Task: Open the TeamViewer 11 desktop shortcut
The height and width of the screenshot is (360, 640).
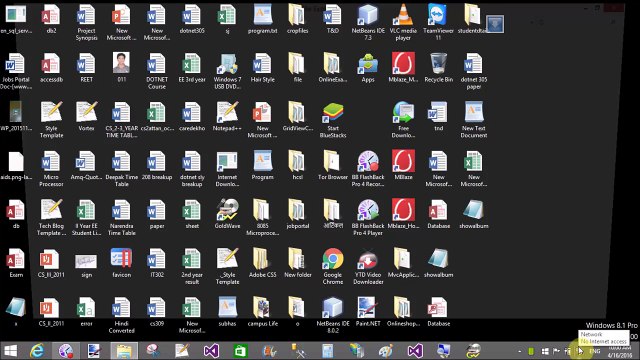Action: [x=438, y=15]
